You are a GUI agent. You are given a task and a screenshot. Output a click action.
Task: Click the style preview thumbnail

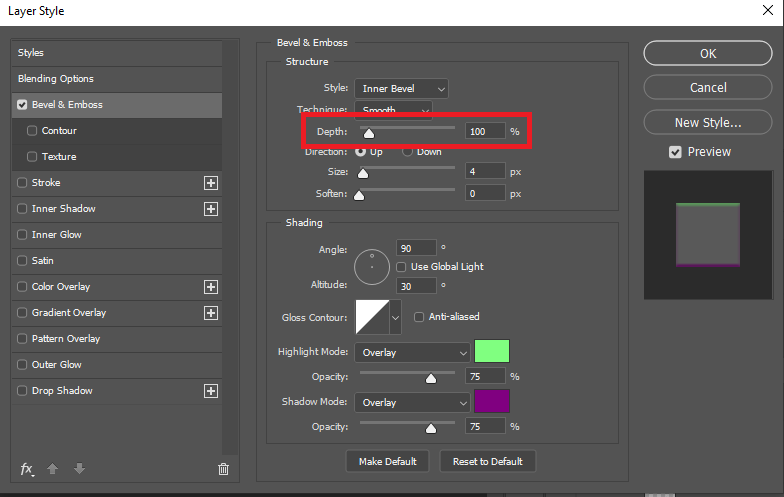click(708, 235)
